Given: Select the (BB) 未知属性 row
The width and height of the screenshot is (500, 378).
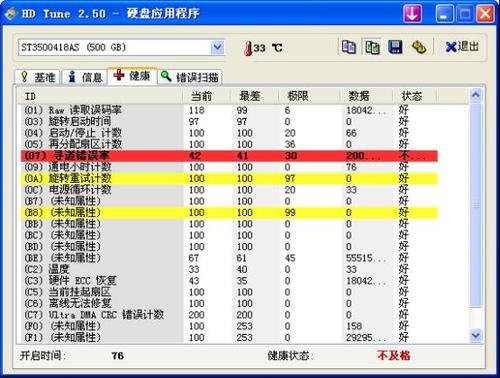Looking at the screenshot, I should [x=229, y=224].
